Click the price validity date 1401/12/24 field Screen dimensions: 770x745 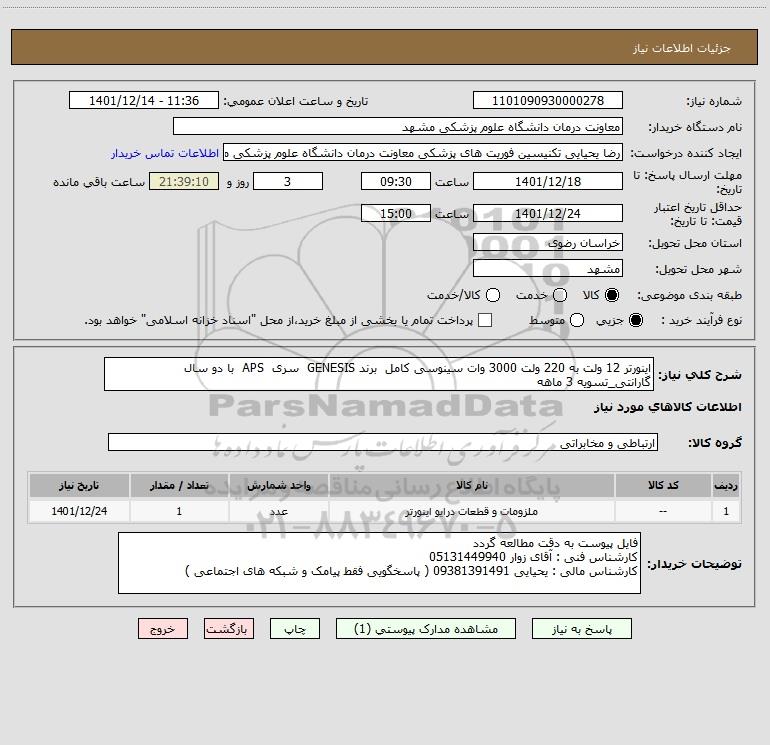(548, 213)
